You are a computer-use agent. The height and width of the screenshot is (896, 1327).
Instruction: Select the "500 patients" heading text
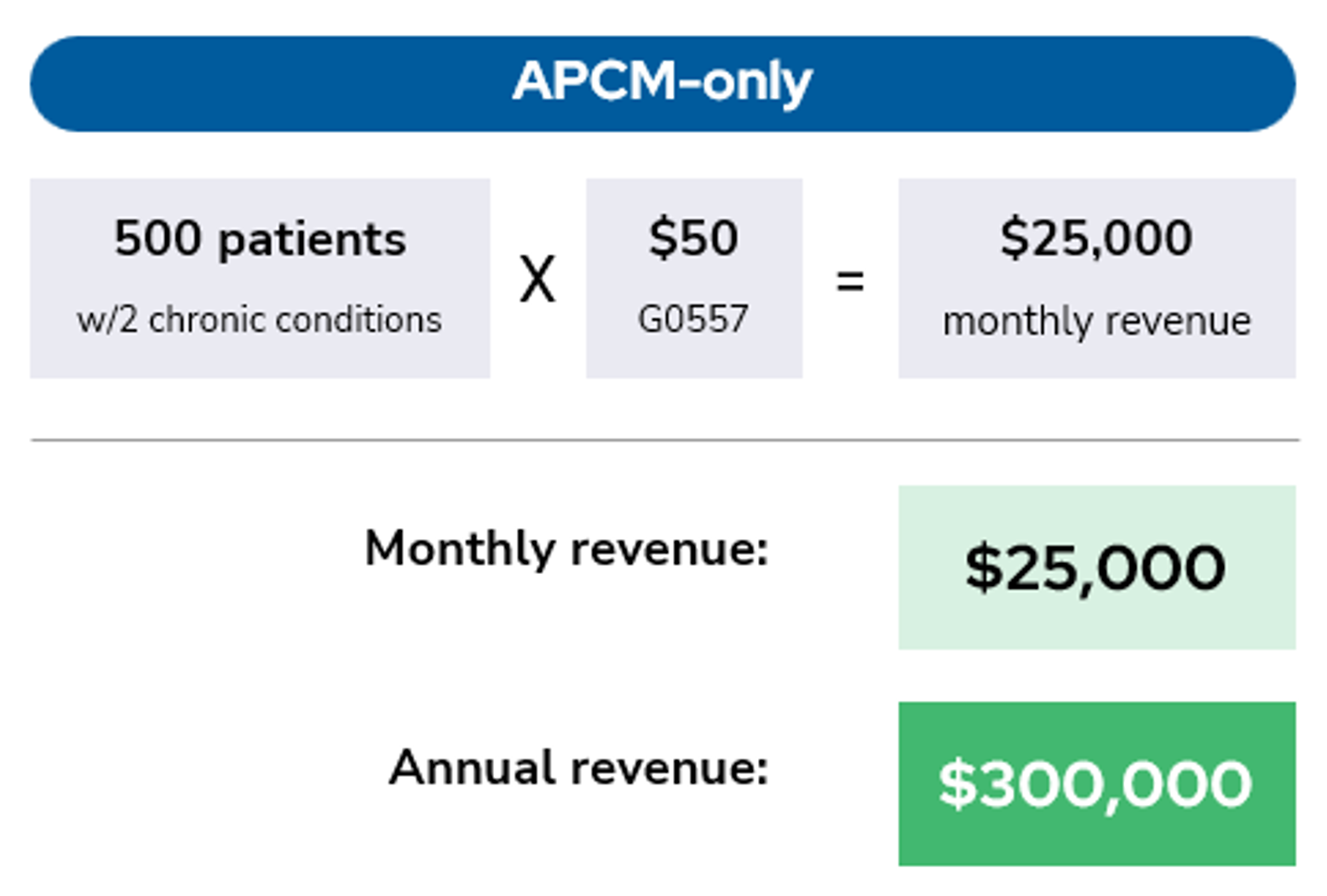coord(260,238)
